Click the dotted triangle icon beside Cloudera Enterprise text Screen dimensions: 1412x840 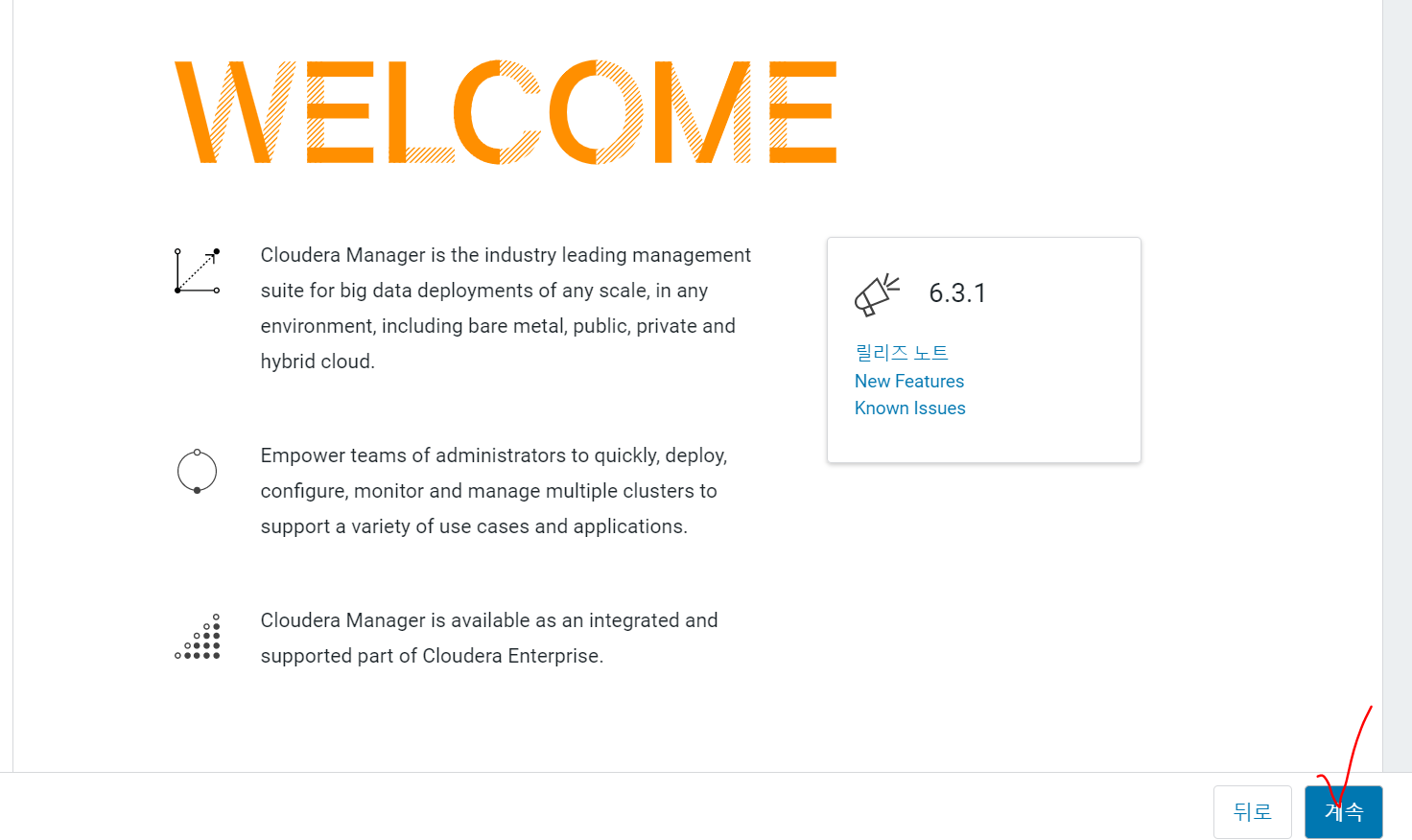coord(198,637)
